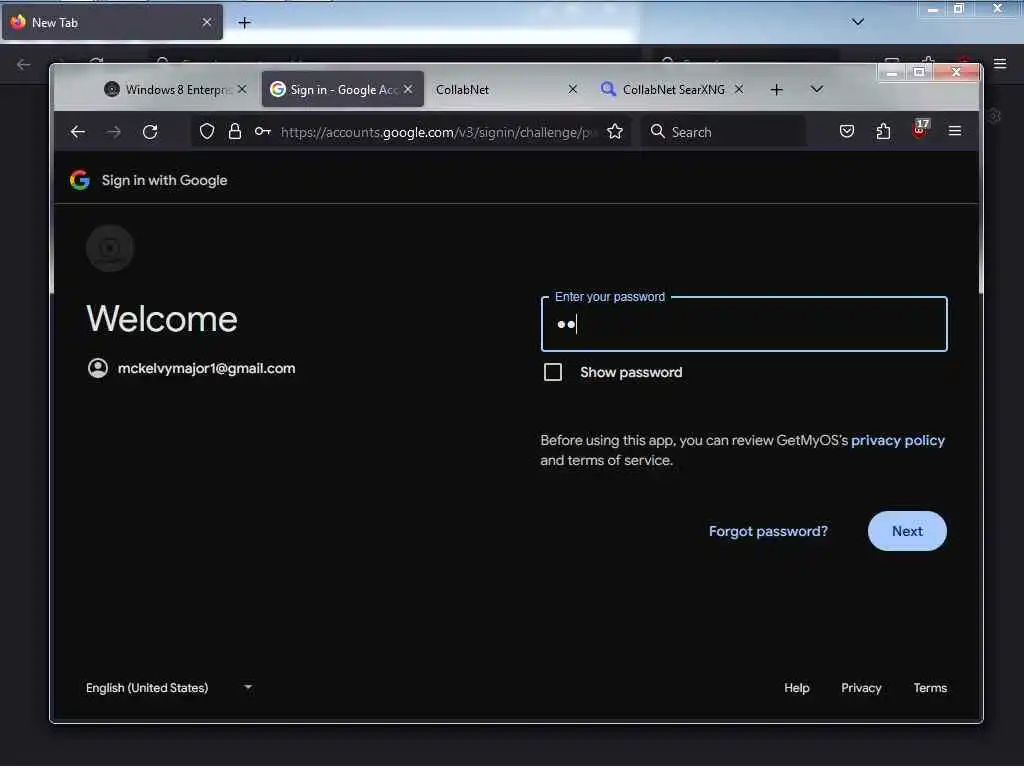Minimize the inner browser window

pyautogui.click(x=891, y=72)
